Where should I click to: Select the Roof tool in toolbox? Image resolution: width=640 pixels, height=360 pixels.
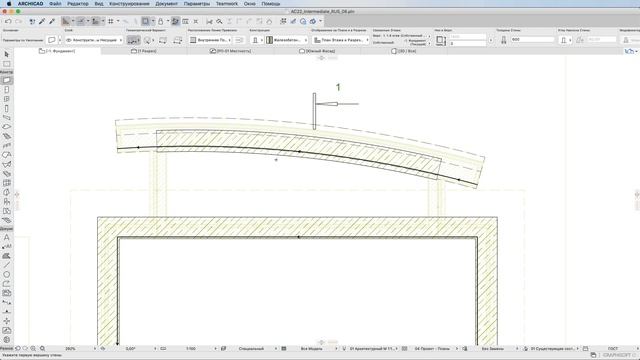click(7, 155)
